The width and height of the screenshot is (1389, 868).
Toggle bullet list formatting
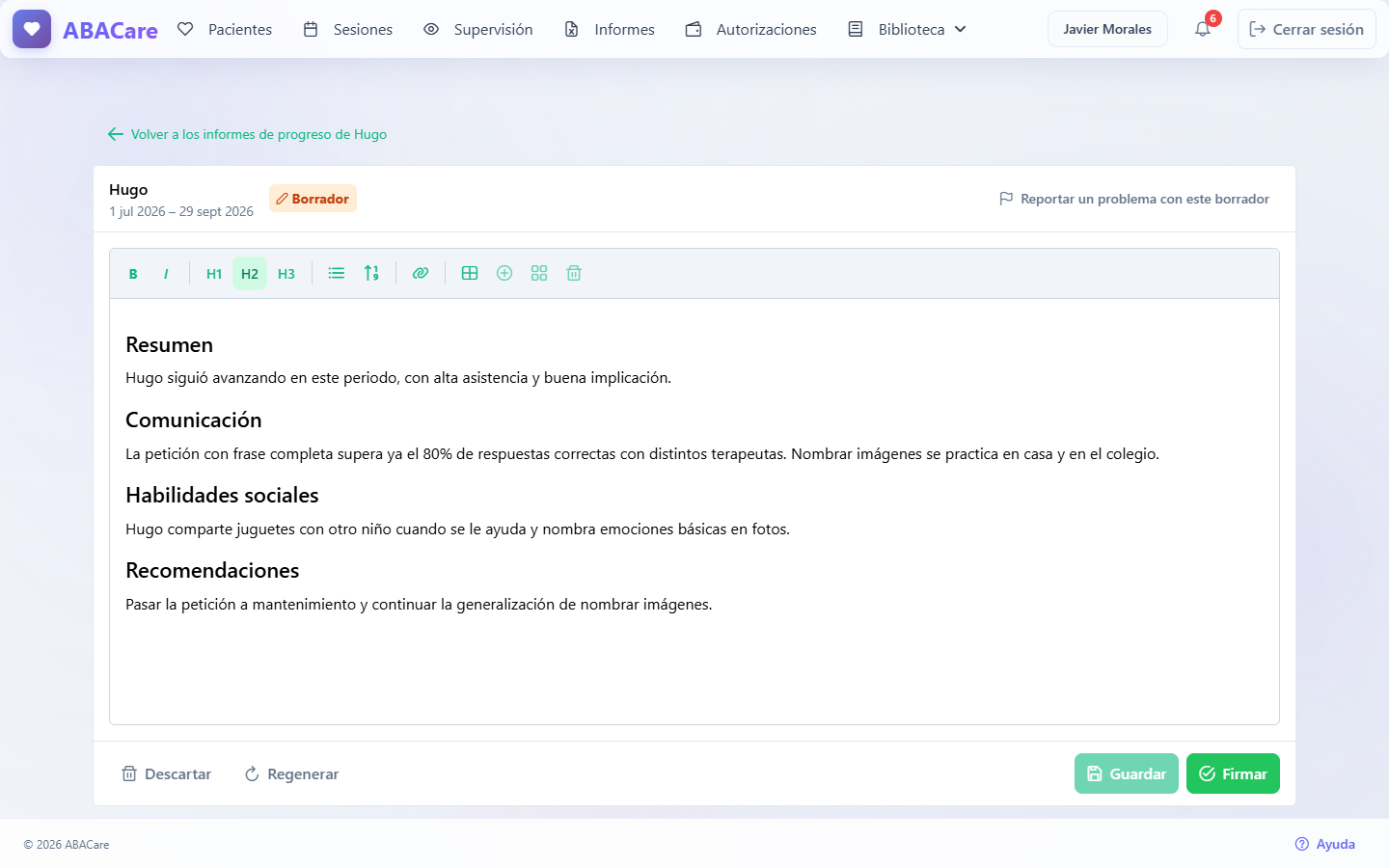click(337, 274)
